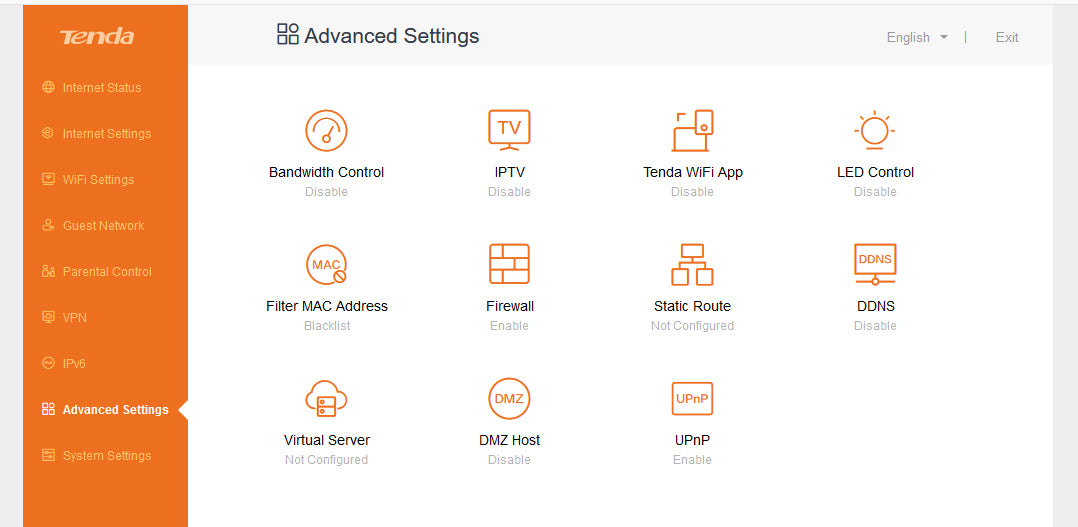Open the Virtual Server cloud icon
This screenshot has height=527, width=1078.
(326, 399)
